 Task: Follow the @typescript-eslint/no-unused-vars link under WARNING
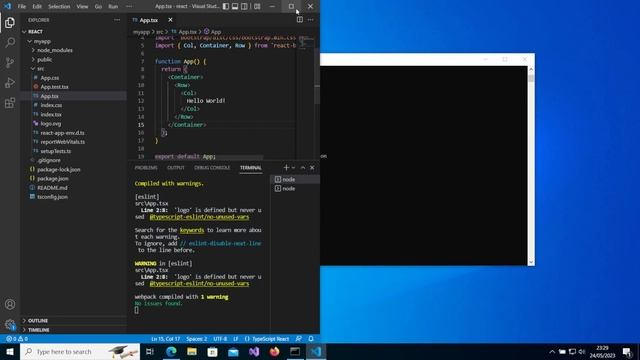(x=199, y=283)
